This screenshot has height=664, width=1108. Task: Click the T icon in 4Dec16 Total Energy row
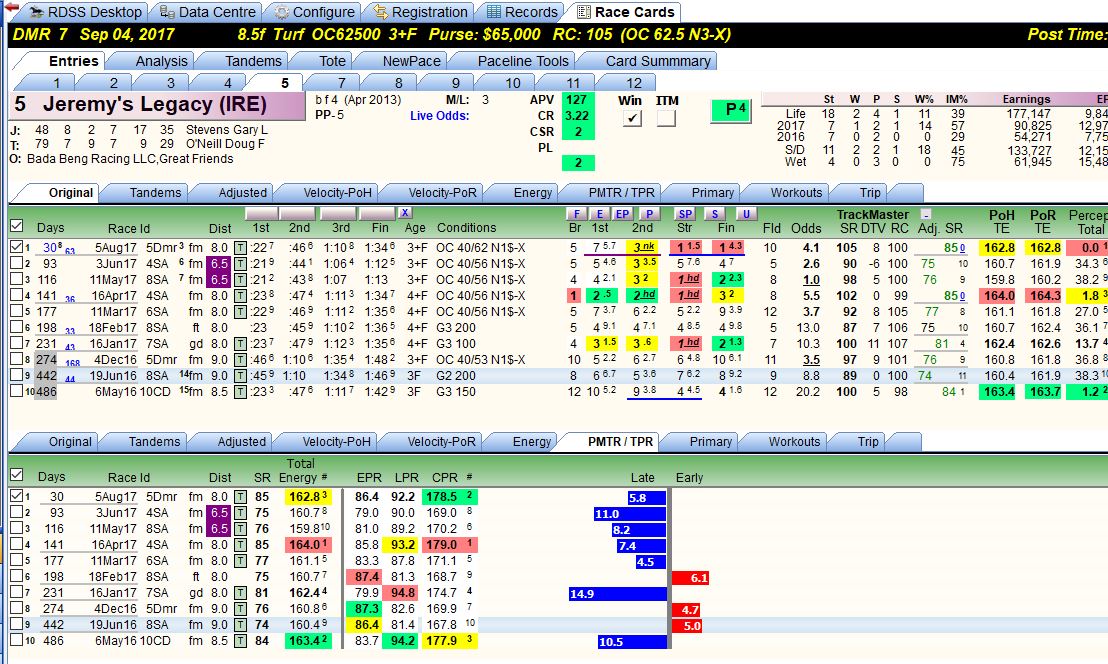click(x=240, y=608)
